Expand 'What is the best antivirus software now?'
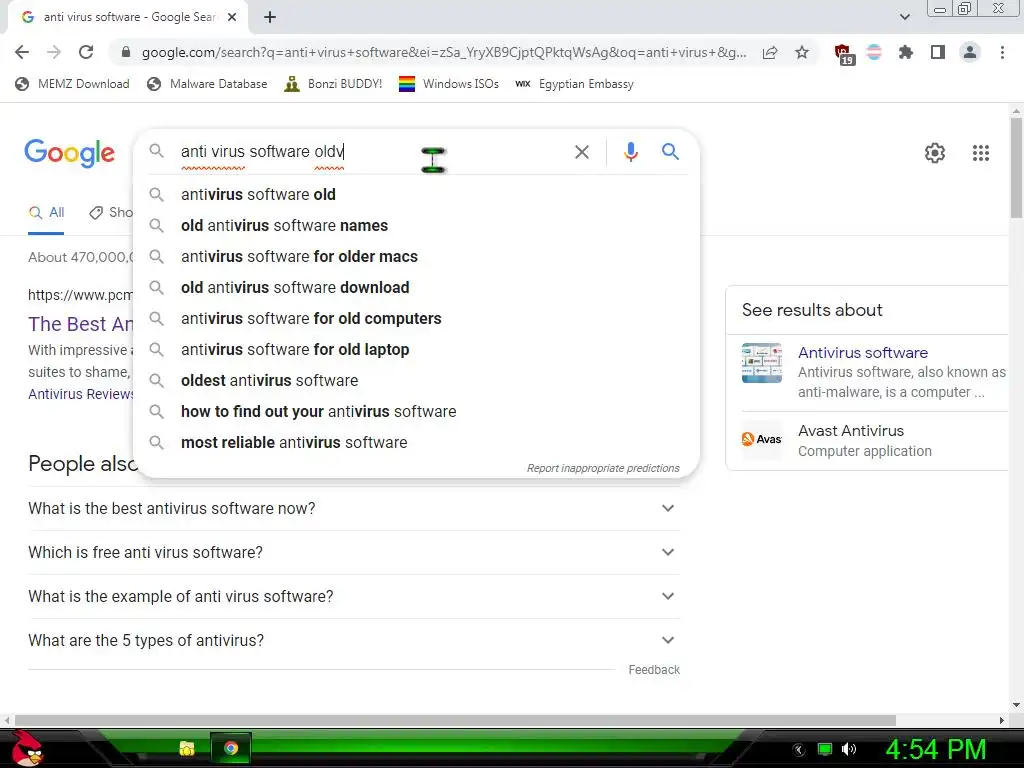The width and height of the screenshot is (1024, 768). [354, 508]
